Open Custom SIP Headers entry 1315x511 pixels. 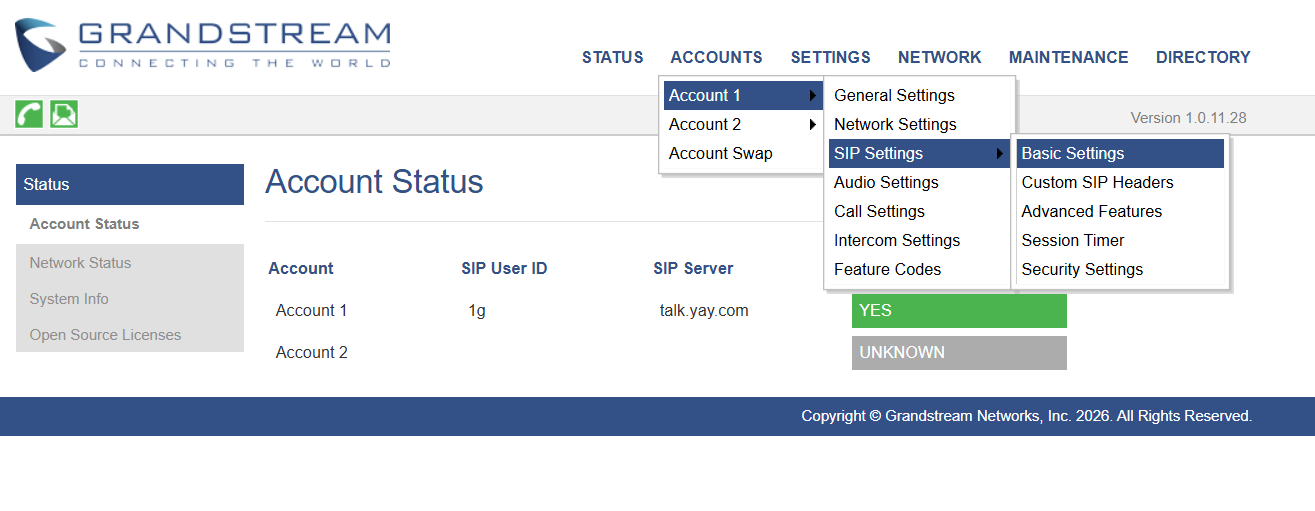tap(1120, 183)
